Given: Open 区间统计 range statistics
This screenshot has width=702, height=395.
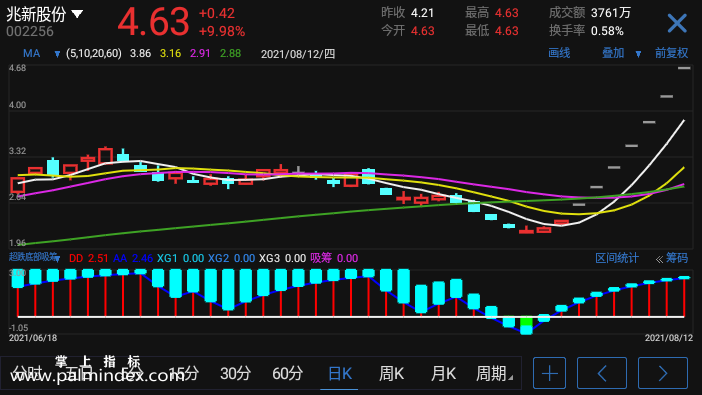Looking at the screenshot, I should [616, 258].
